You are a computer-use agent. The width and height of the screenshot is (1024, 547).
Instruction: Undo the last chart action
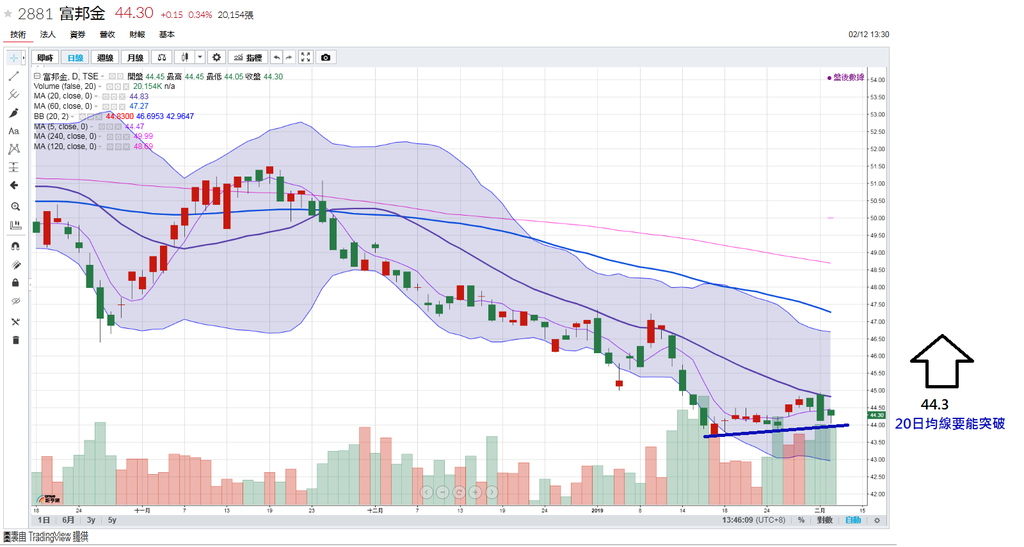[276, 57]
